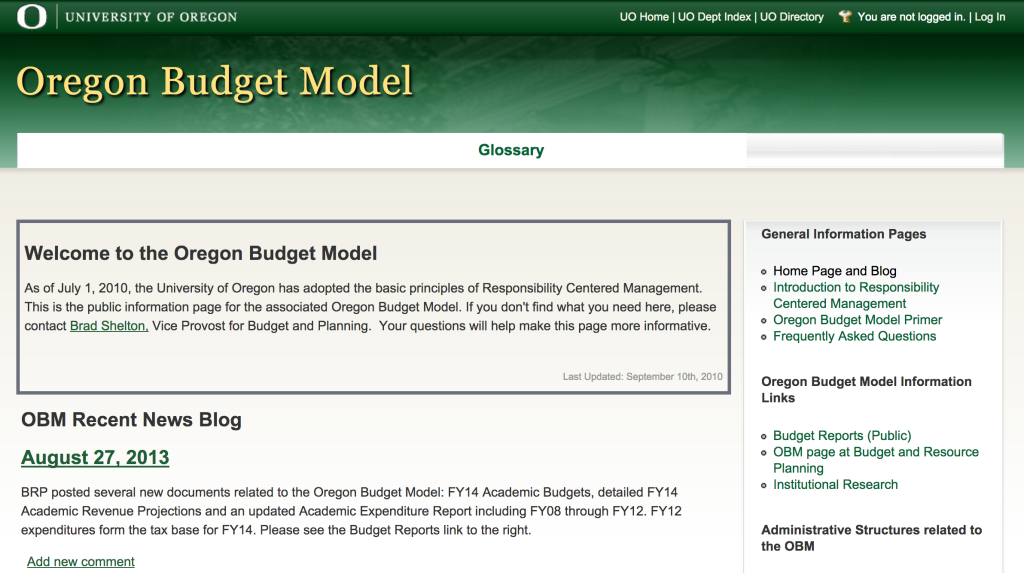
Task: Click 'OBM Recent News Blog' heading
Action: [x=131, y=419]
